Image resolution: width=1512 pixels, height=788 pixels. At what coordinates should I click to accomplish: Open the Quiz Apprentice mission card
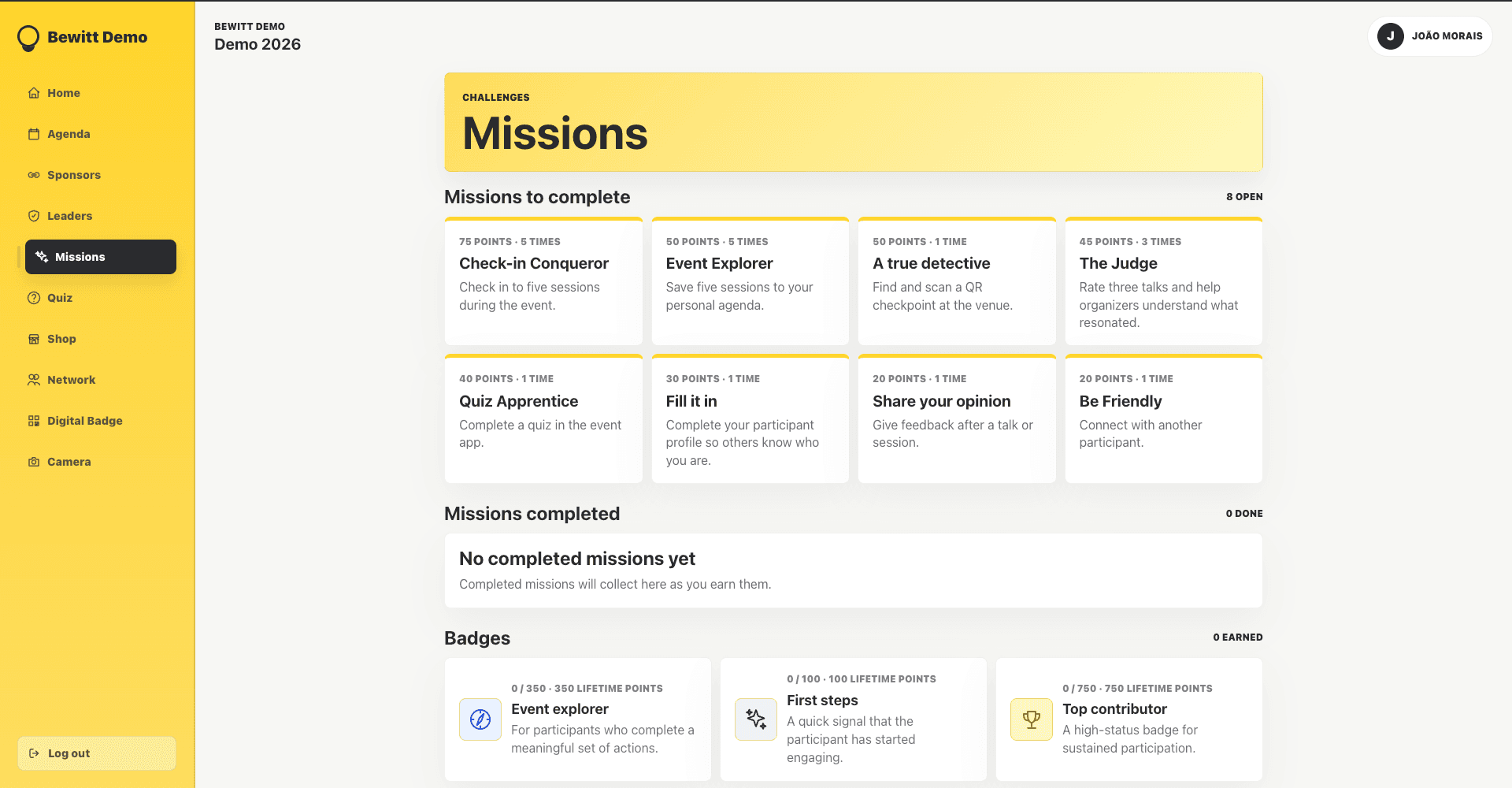pos(543,418)
